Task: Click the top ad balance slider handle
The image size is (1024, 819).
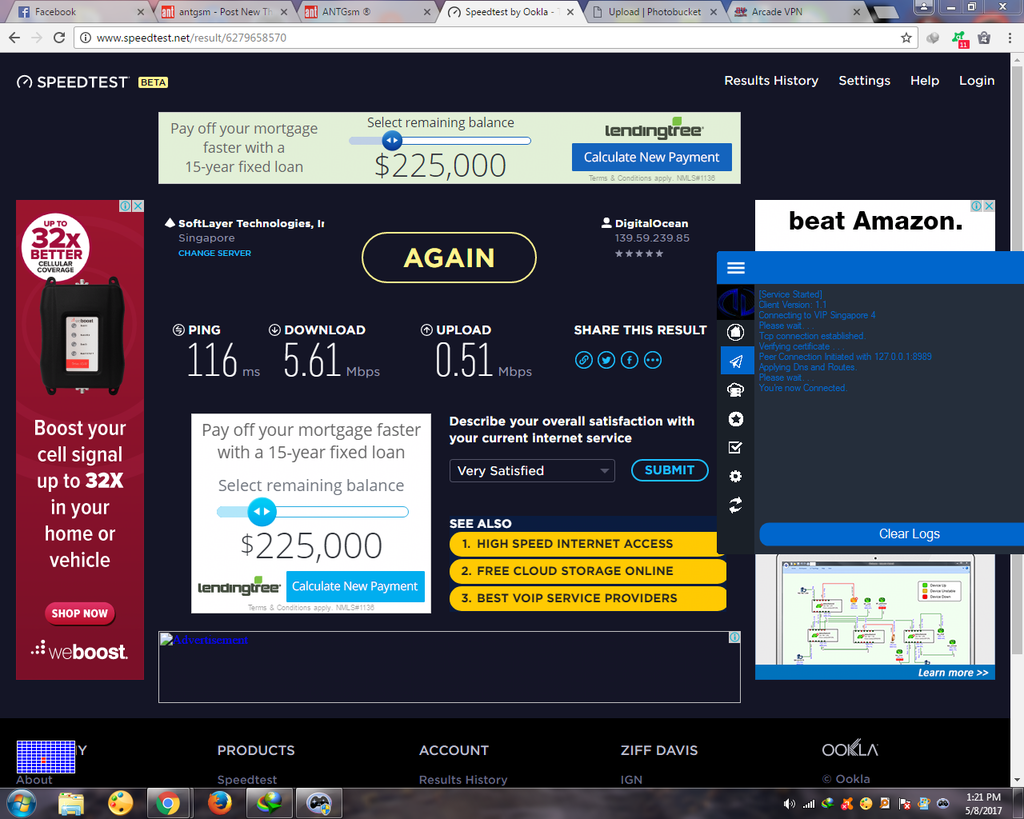Action: click(x=392, y=141)
